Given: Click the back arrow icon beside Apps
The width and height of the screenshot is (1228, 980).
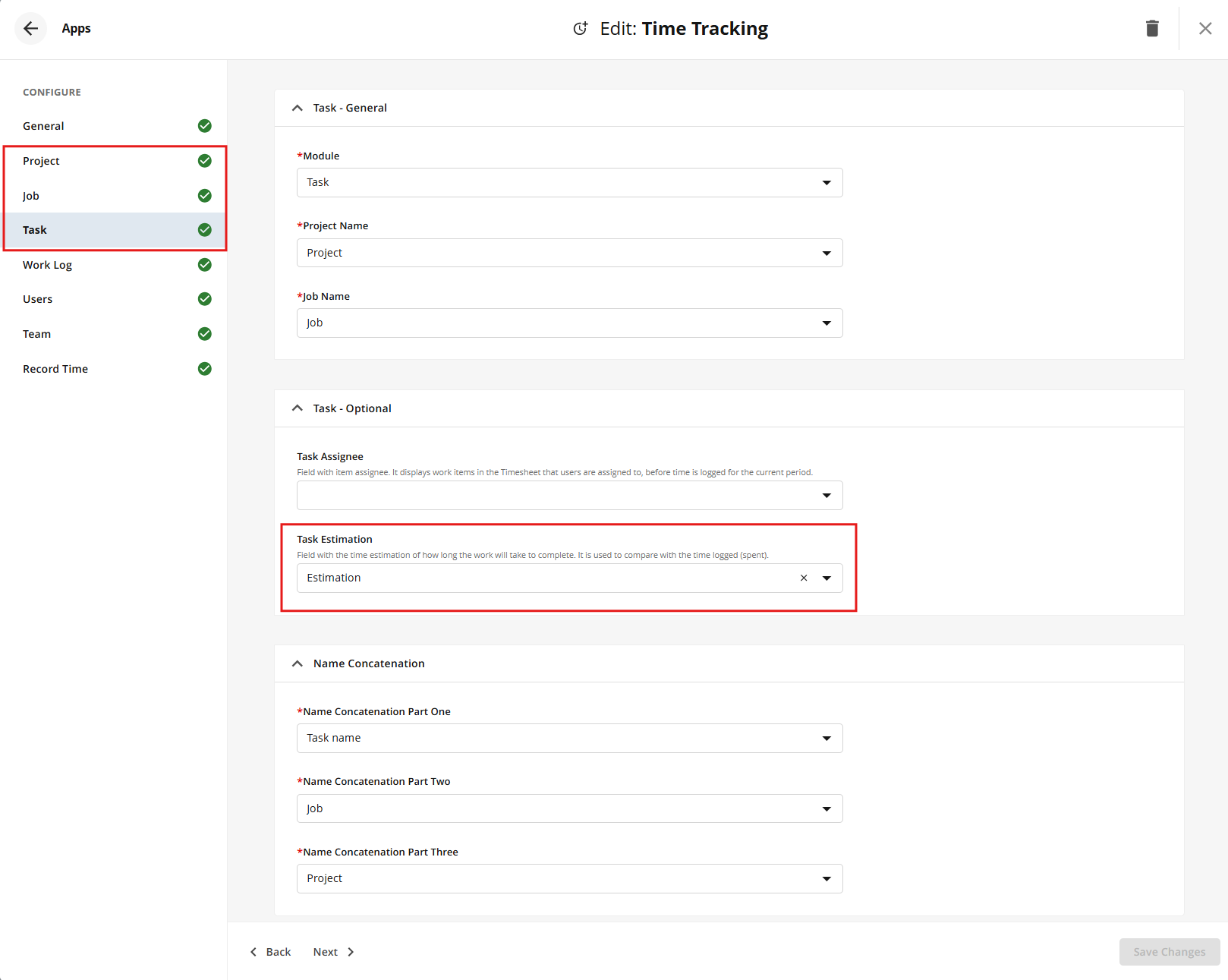Looking at the screenshot, I should point(30,29).
